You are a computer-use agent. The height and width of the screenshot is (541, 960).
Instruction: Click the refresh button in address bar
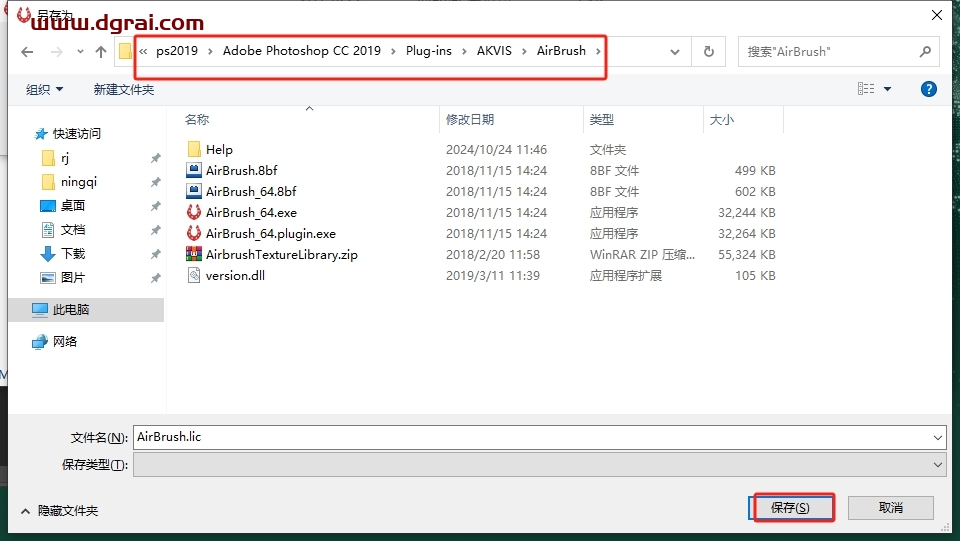pos(708,51)
